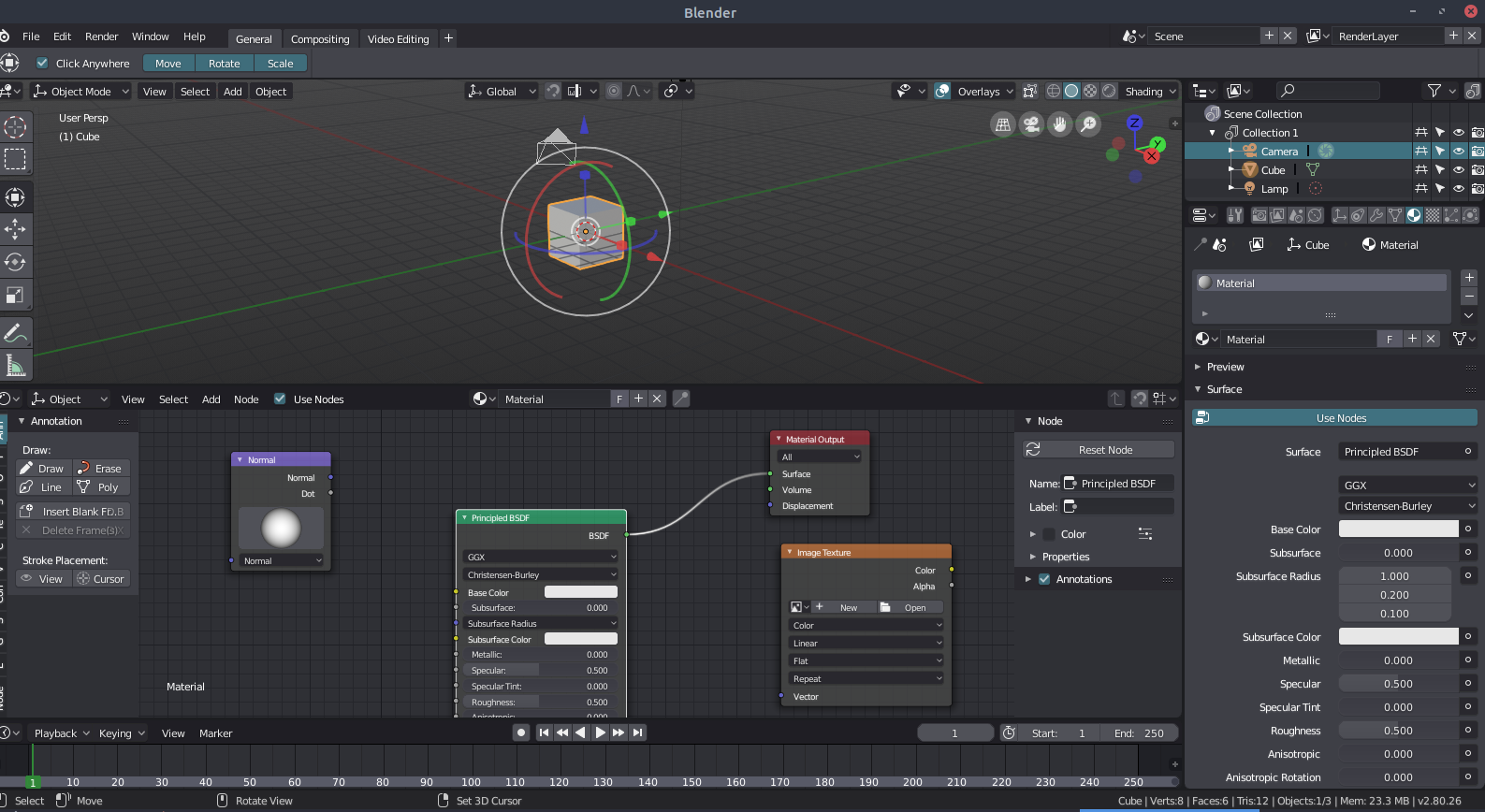
Task: Select the 3D Cursor tool
Action: pyautogui.click(x=15, y=127)
